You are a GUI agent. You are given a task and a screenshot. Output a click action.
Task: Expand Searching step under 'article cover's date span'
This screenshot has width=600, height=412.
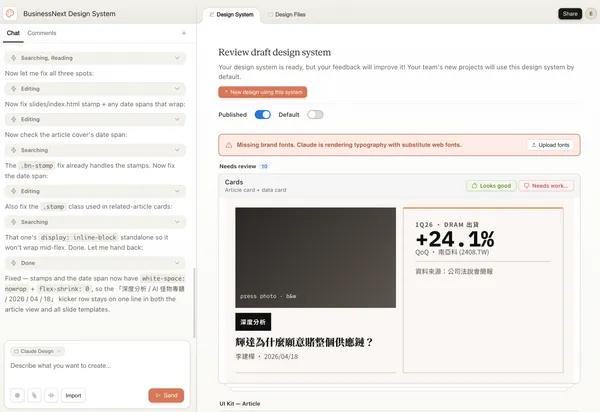point(95,150)
